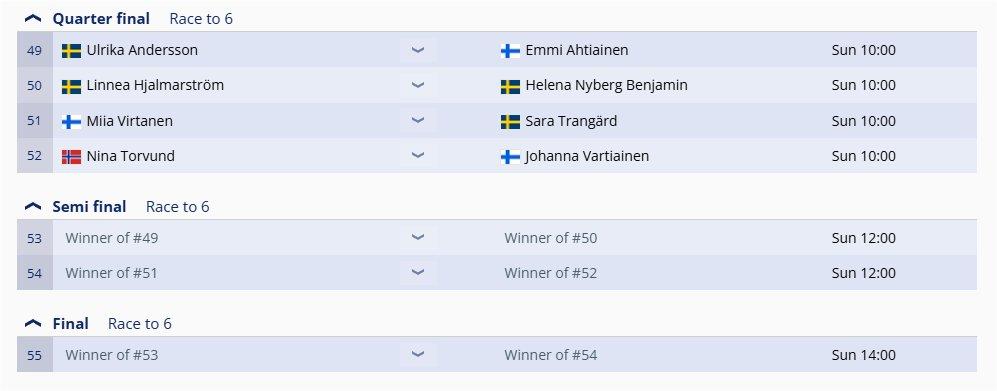Select match number 49 cell
Image resolution: width=997 pixels, height=391 pixels.
pos(34,50)
